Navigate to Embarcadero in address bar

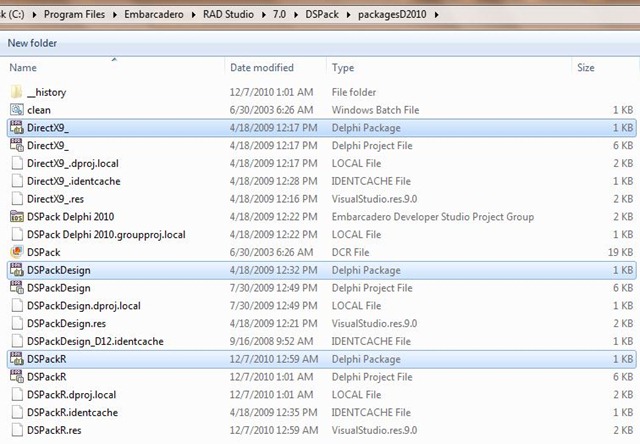[x=154, y=15]
